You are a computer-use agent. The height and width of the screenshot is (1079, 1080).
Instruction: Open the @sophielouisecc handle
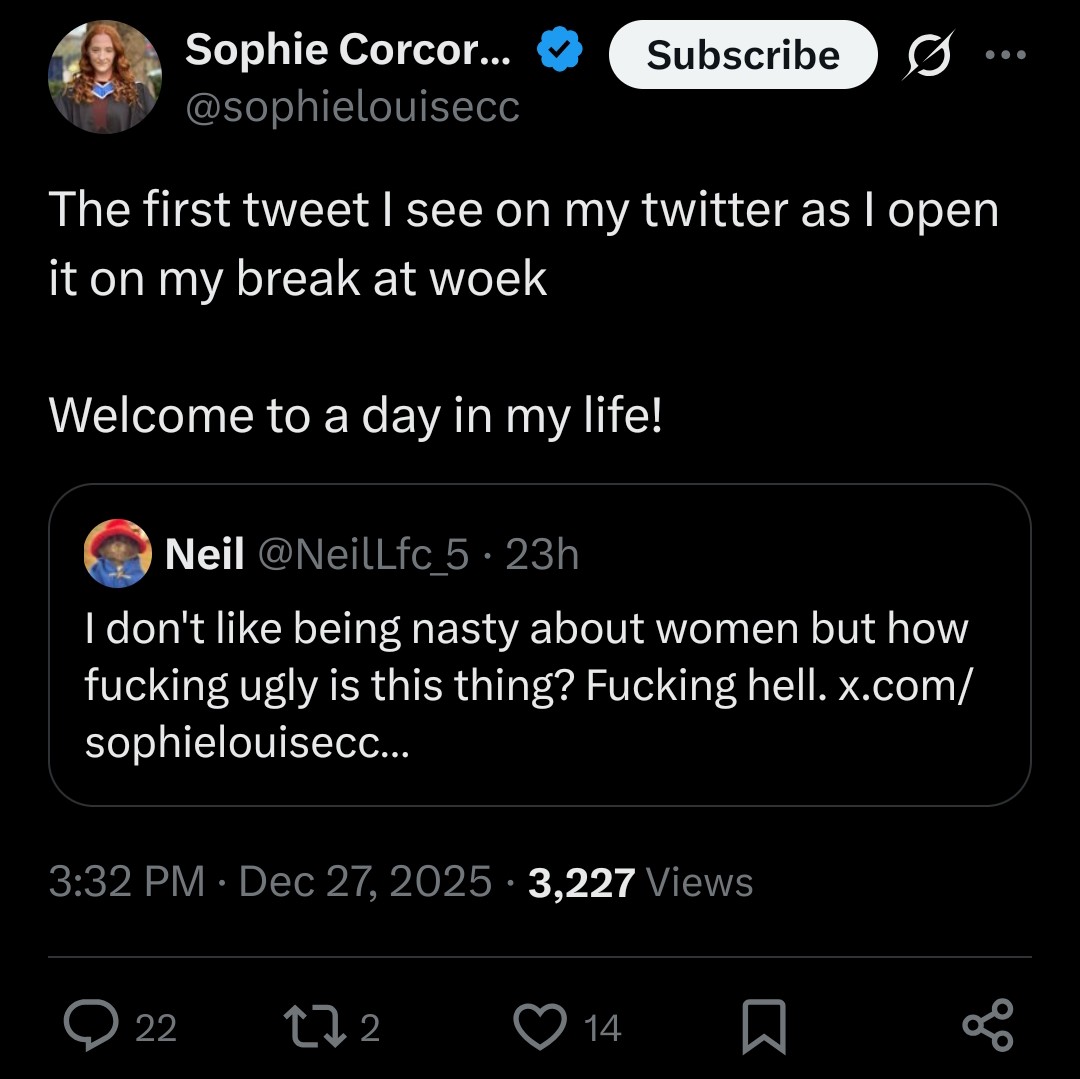(352, 106)
